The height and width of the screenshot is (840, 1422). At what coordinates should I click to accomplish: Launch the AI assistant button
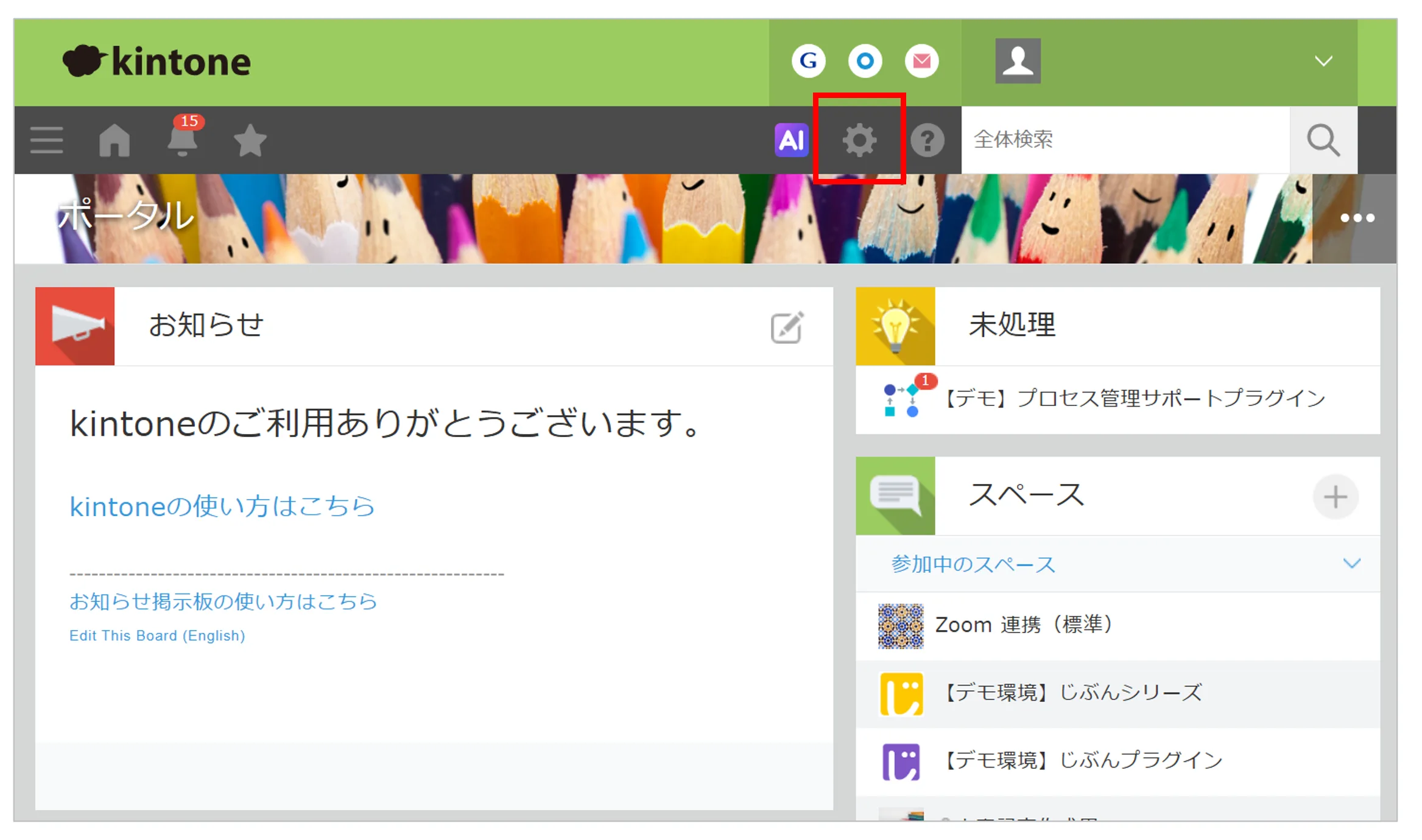coord(791,140)
